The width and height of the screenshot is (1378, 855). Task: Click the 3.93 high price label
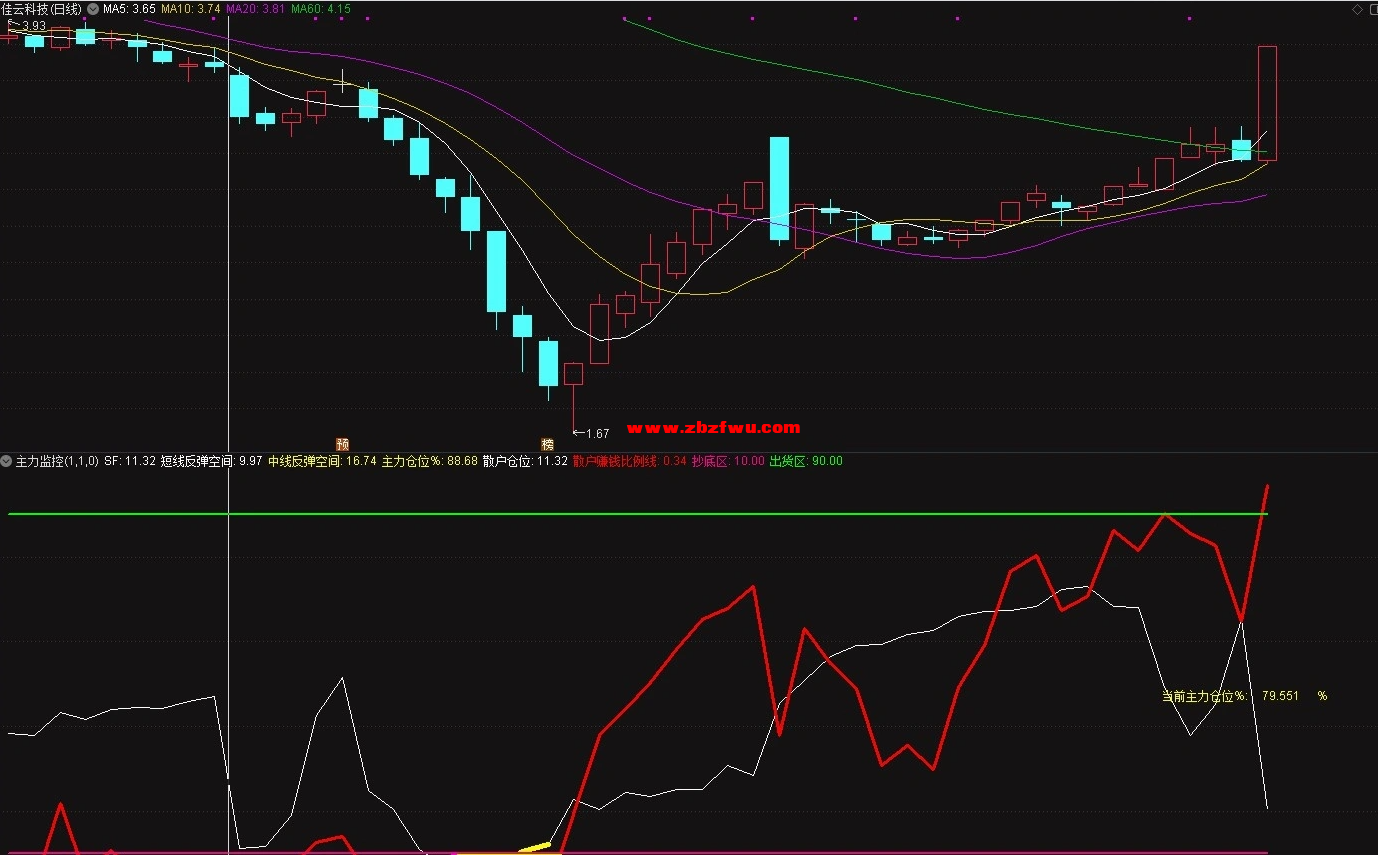[34, 26]
